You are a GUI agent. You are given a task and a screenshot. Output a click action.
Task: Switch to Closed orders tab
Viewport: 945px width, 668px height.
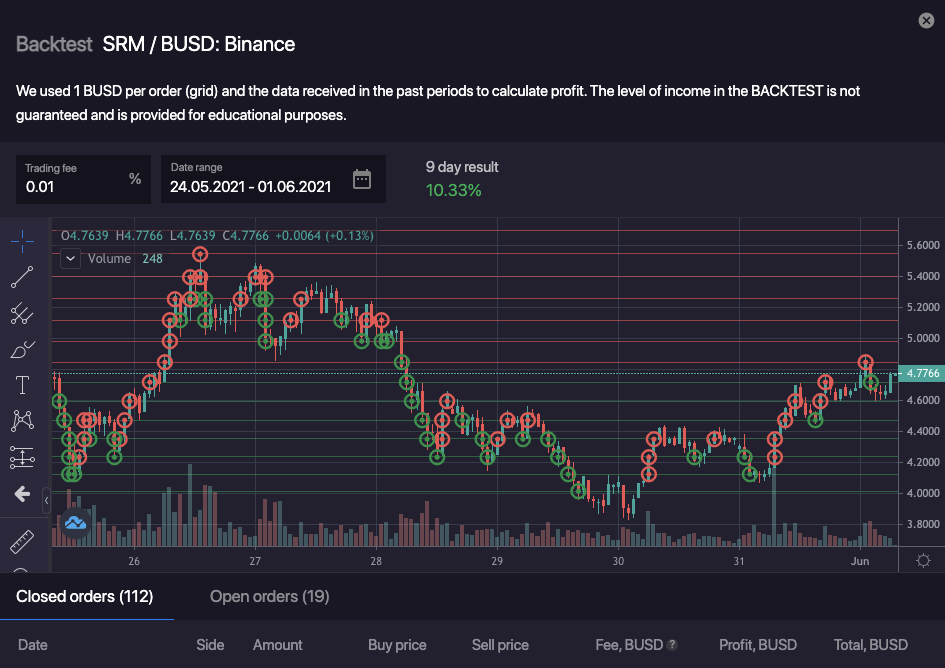pyautogui.click(x=84, y=597)
